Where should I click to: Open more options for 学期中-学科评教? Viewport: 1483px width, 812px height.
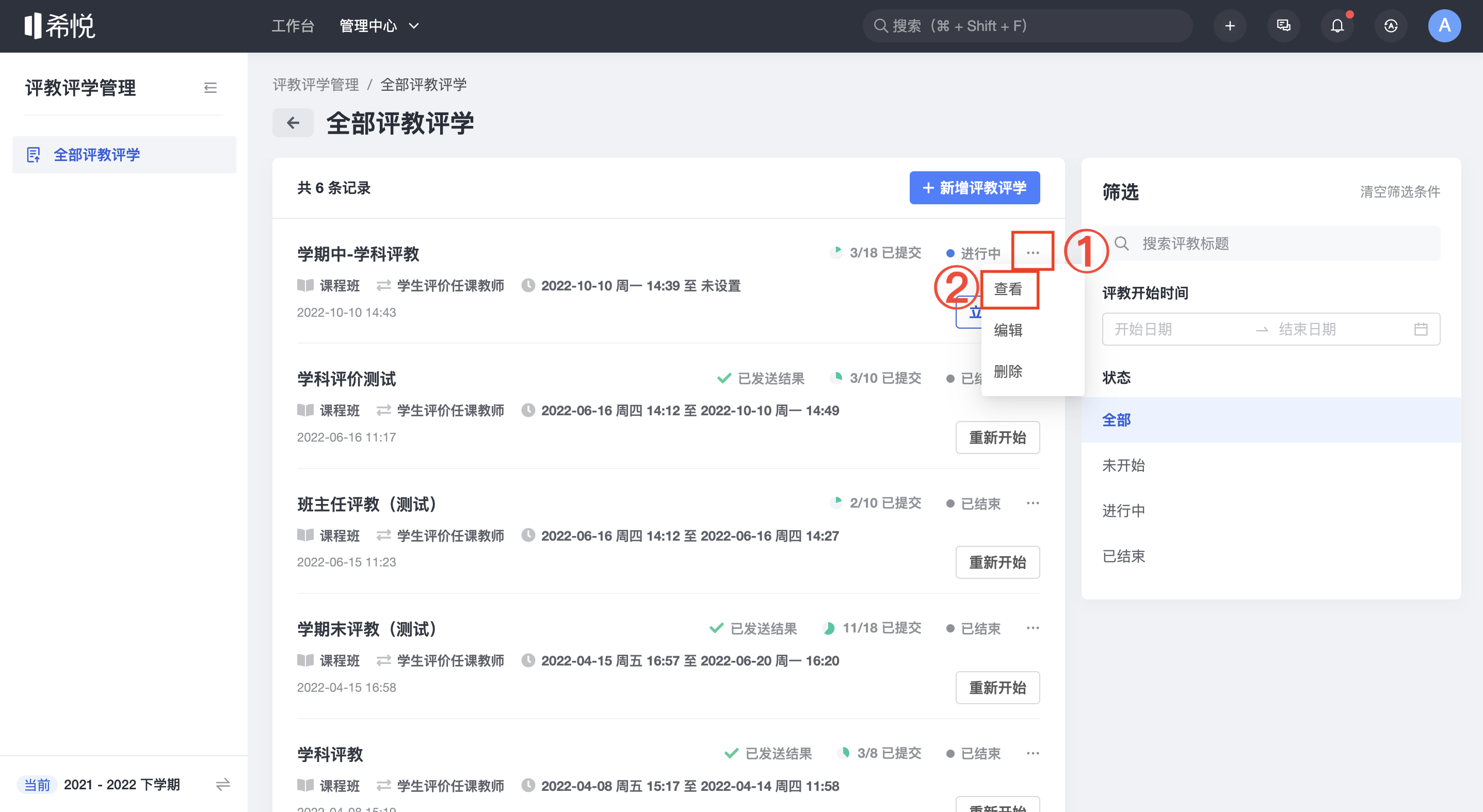pyautogui.click(x=1033, y=253)
